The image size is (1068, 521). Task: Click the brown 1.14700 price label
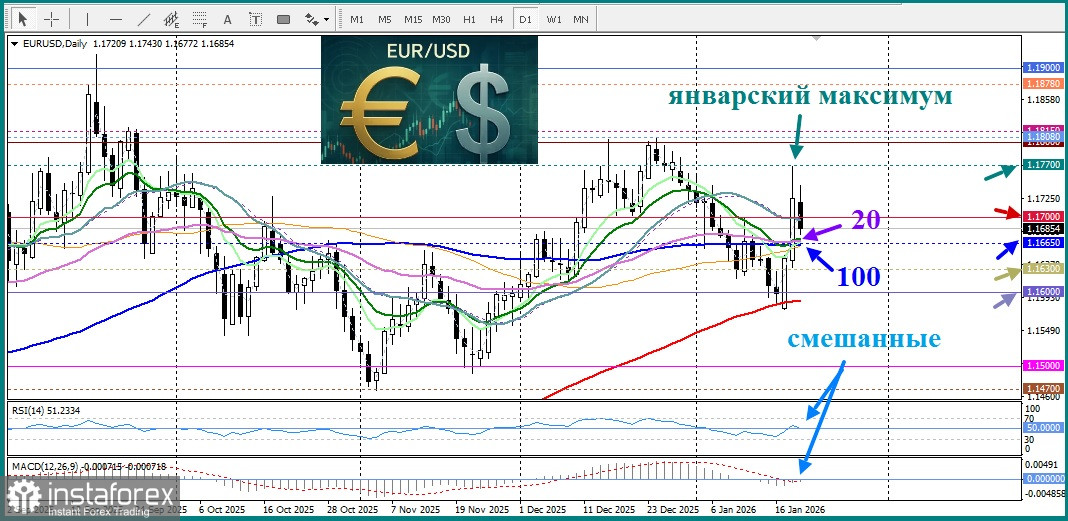point(1043,388)
